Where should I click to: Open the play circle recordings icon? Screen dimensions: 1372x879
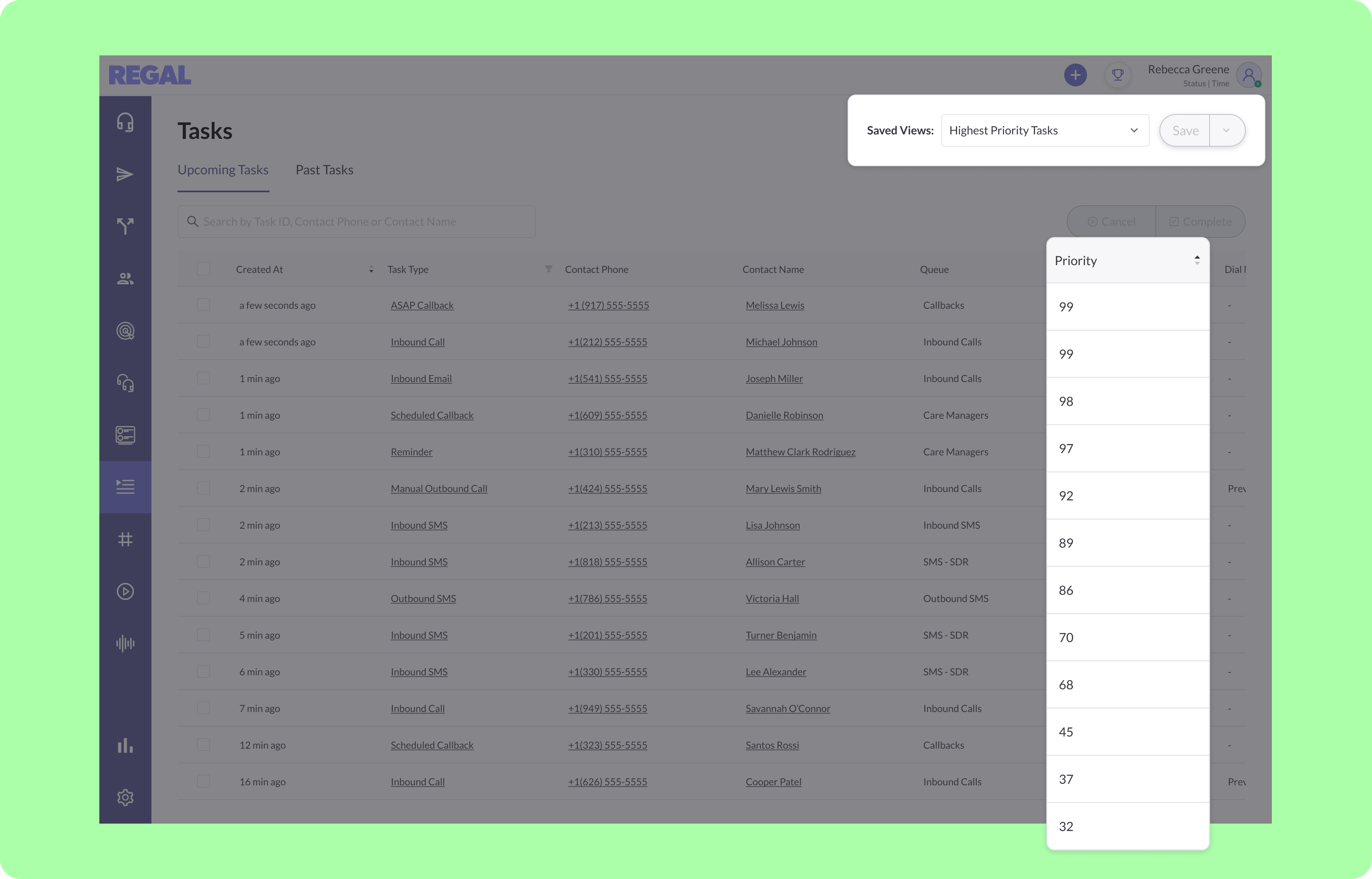(125, 591)
